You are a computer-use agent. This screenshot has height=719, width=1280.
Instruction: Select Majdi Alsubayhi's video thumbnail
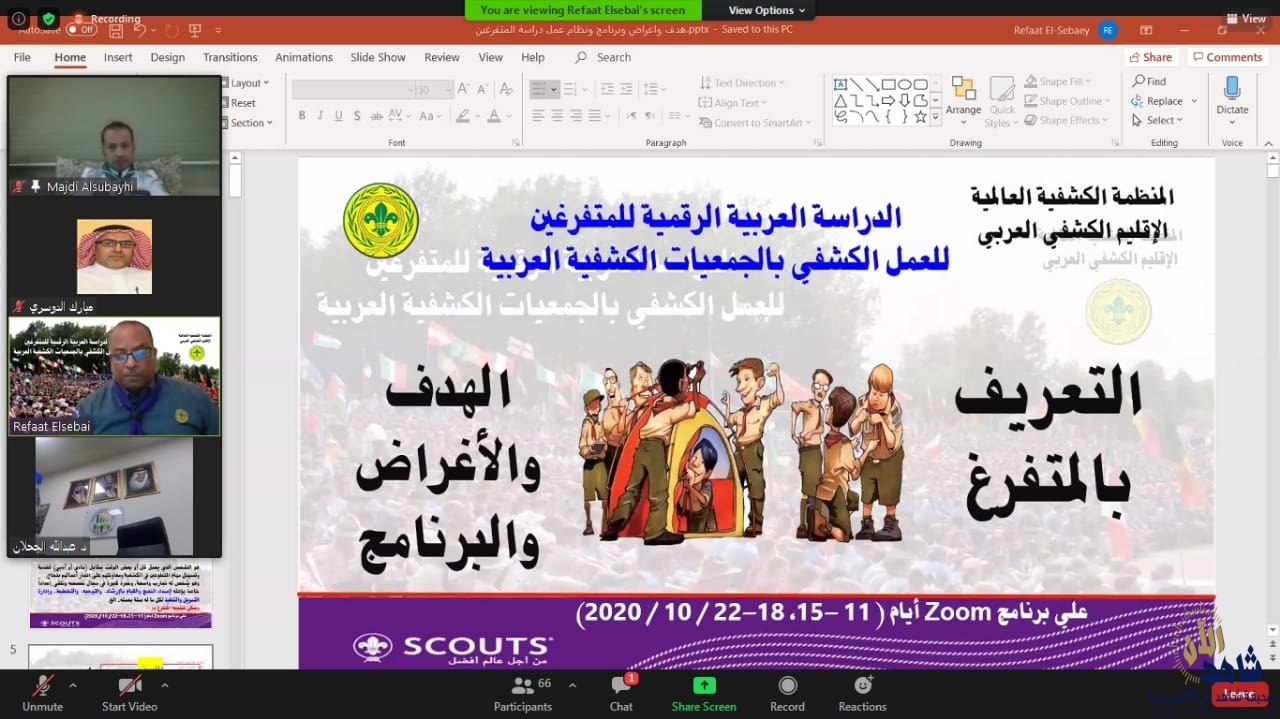[x=114, y=135]
